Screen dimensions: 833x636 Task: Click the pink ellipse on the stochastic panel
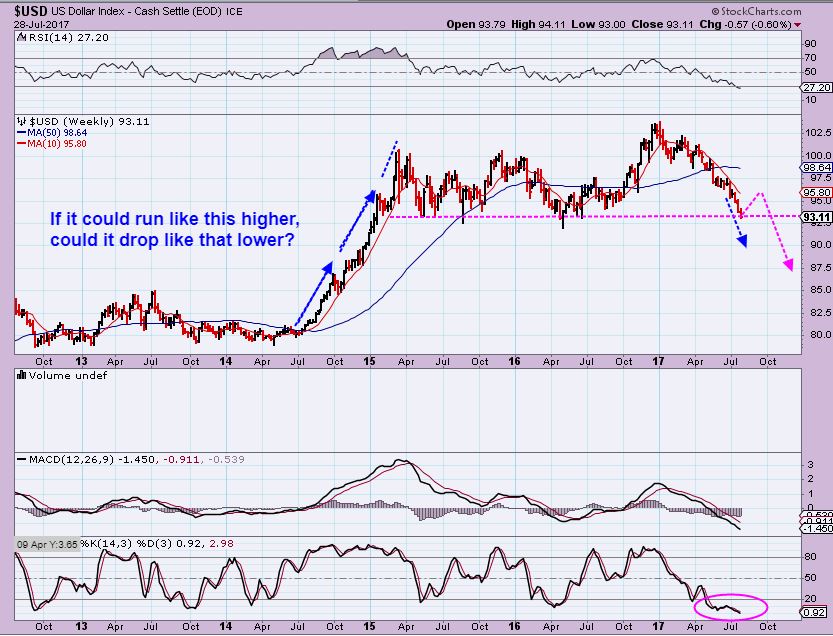click(730, 606)
